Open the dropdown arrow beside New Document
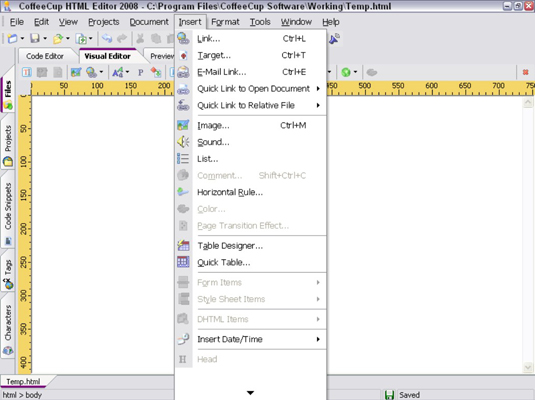 coord(22,39)
